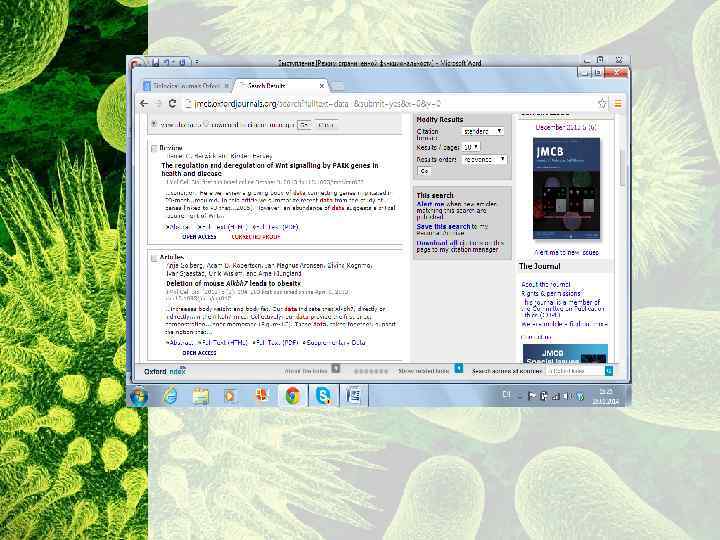Tick the checkbox next to Articles result
The image size is (720, 540).
154,258
